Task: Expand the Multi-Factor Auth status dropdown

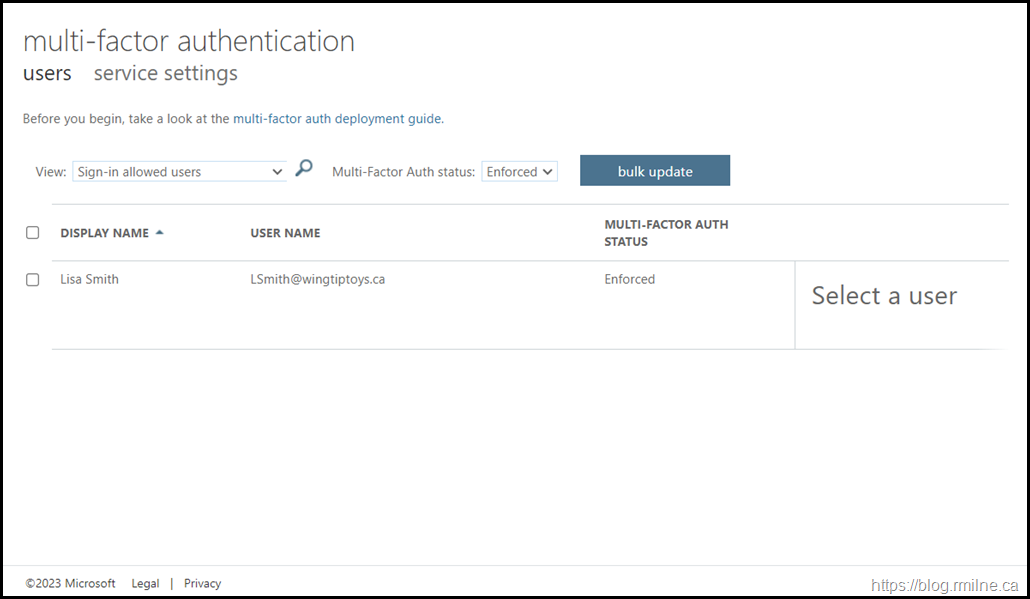Action: click(519, 172)
